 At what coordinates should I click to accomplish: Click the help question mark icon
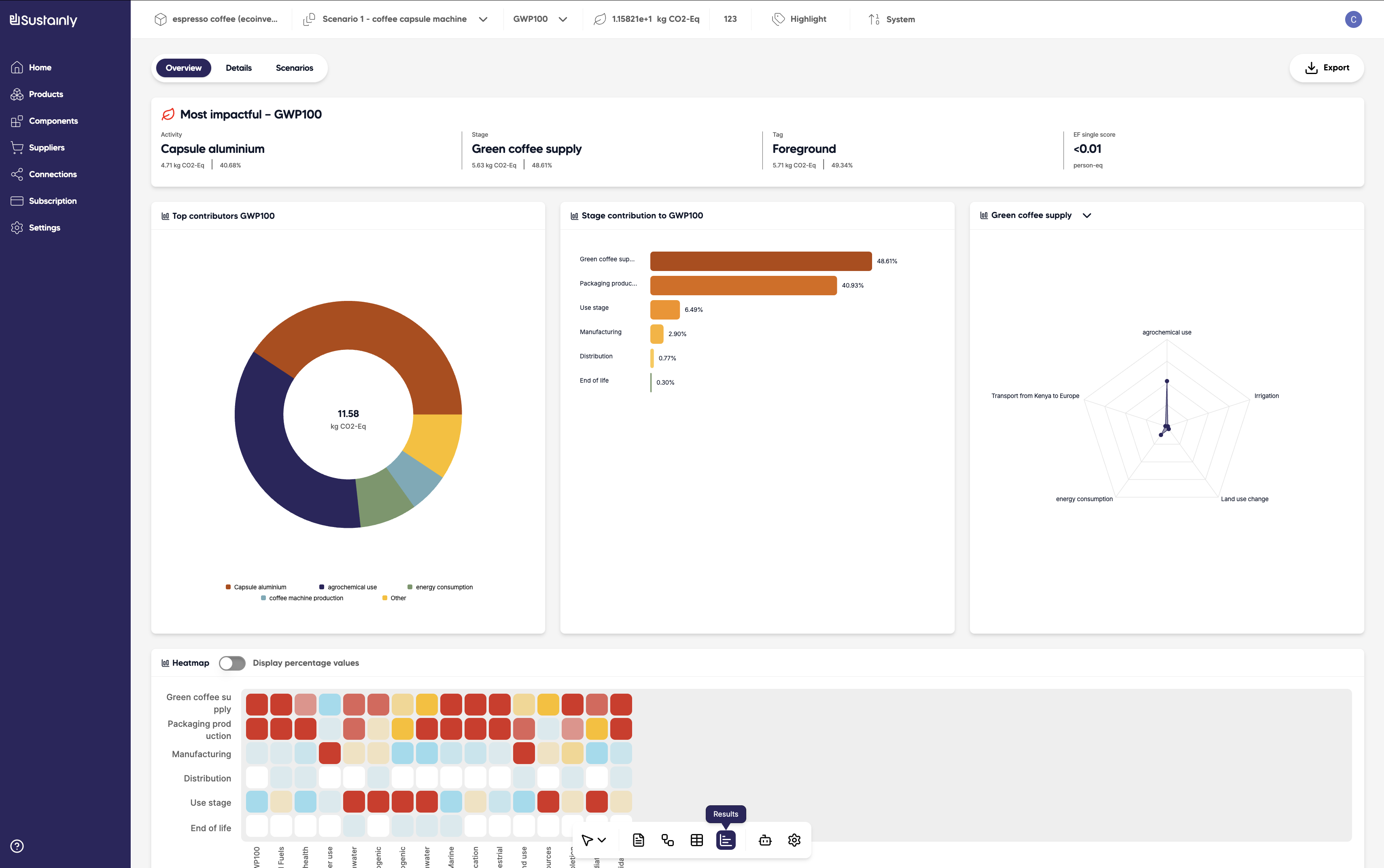click(17, 846)
